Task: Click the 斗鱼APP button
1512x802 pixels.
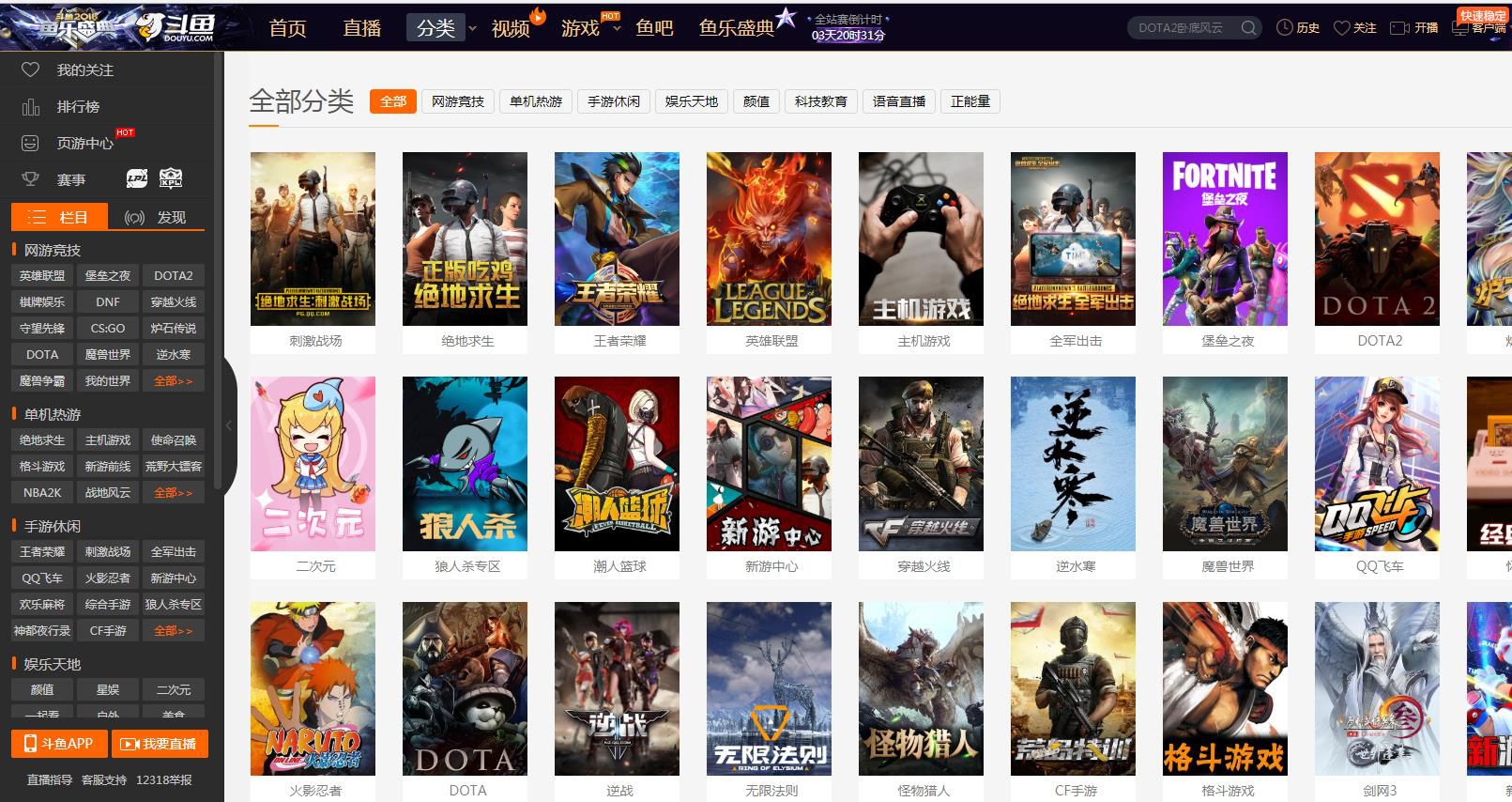Action: click(58, 744)
